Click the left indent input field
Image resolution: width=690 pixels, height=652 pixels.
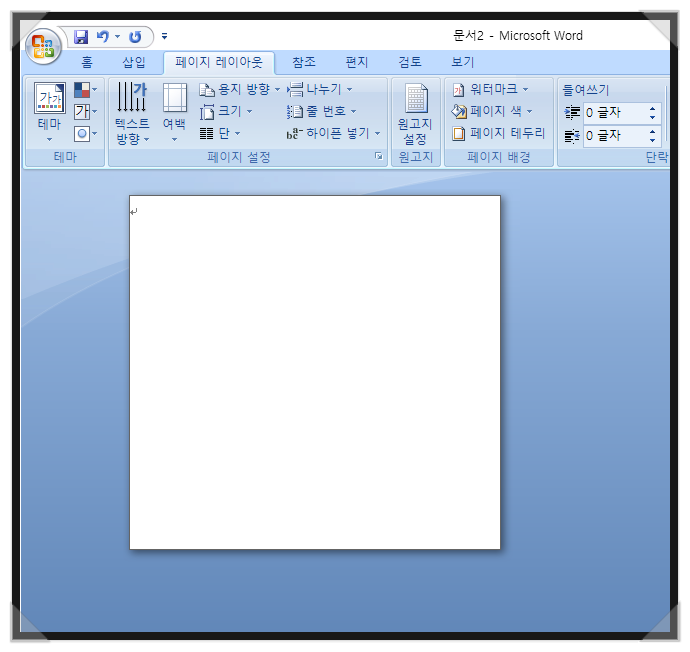point(615,113)
